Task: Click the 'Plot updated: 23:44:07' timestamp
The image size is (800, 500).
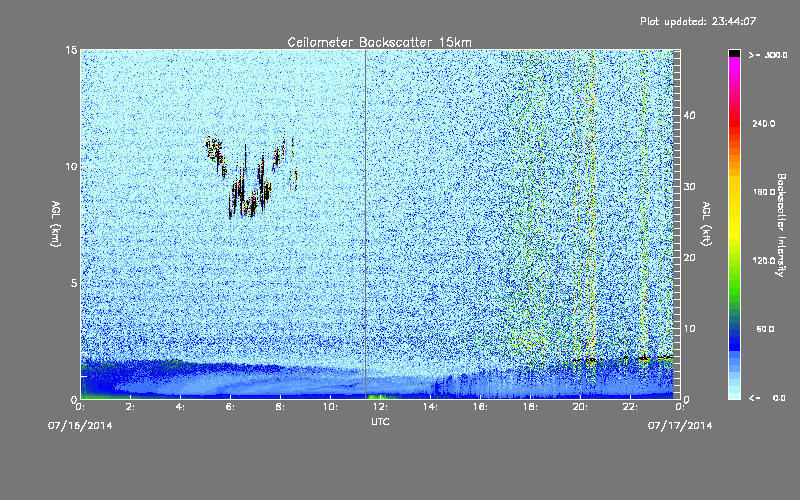Action: tap(698, 21)
